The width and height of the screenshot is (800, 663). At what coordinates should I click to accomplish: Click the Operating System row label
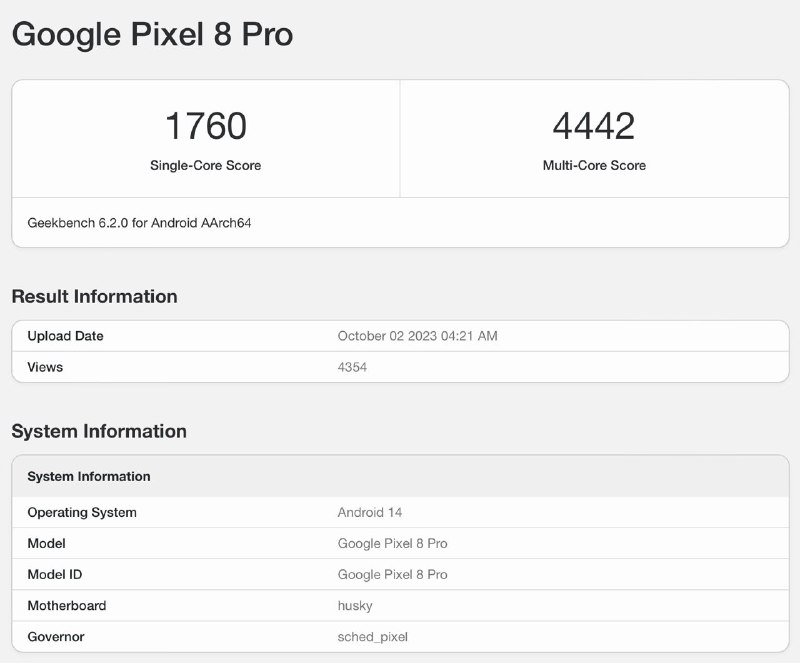pyautogui.click(x=82, y=512)
